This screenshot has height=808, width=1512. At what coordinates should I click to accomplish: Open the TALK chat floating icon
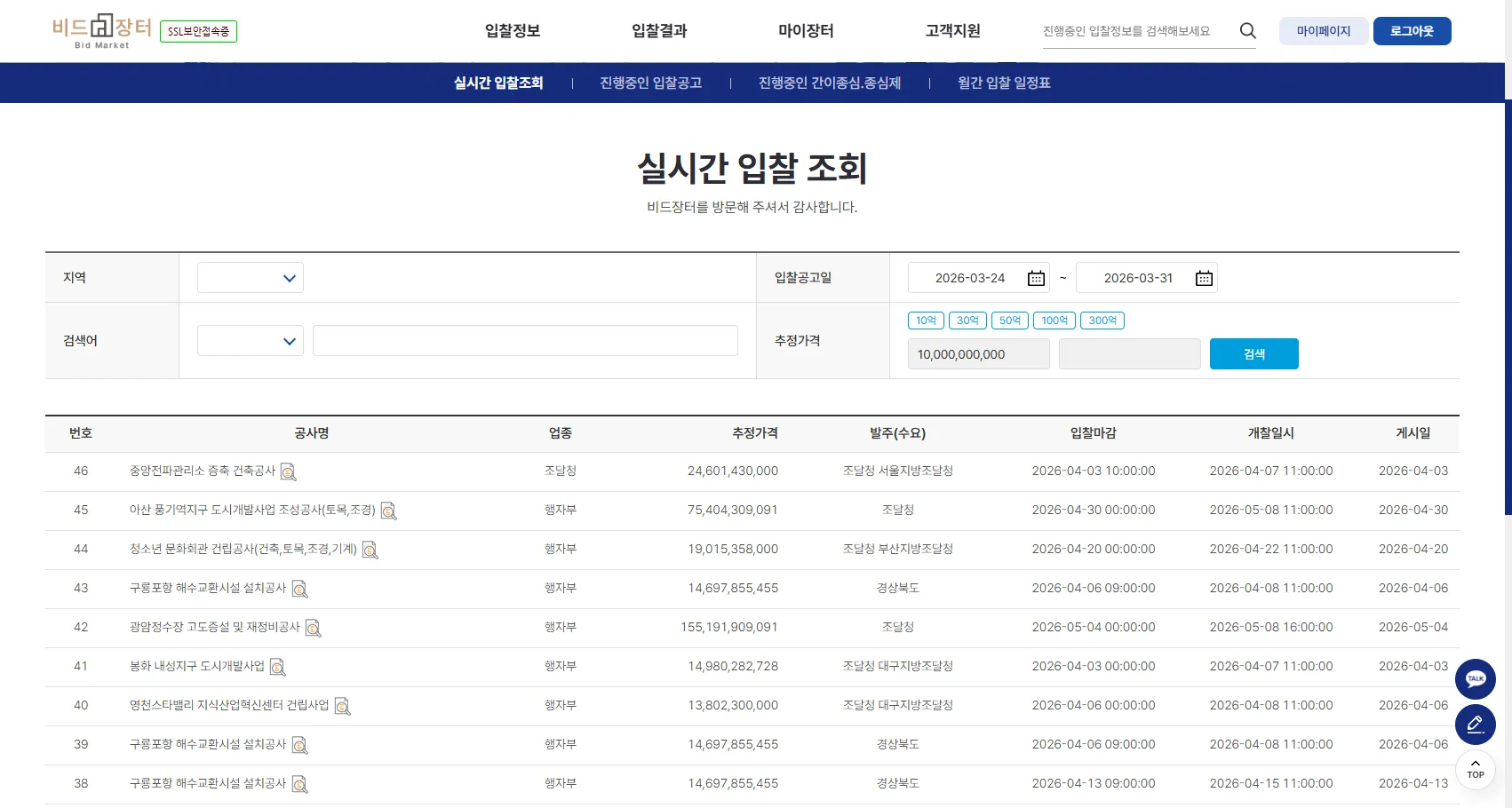[x=1476, y=679]
